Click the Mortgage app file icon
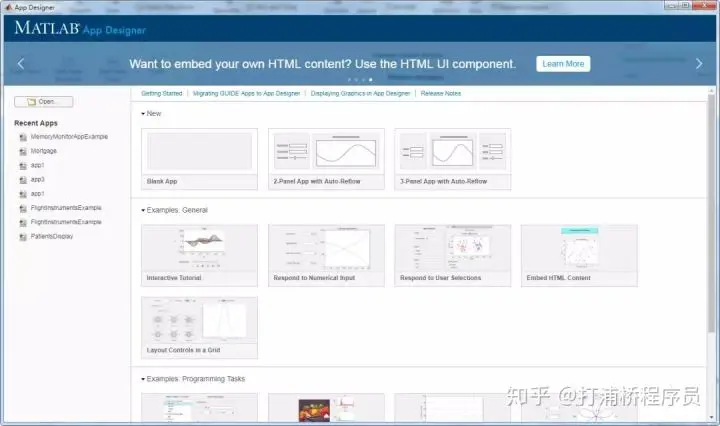The image size is (720, 426). tap(23, 151)
